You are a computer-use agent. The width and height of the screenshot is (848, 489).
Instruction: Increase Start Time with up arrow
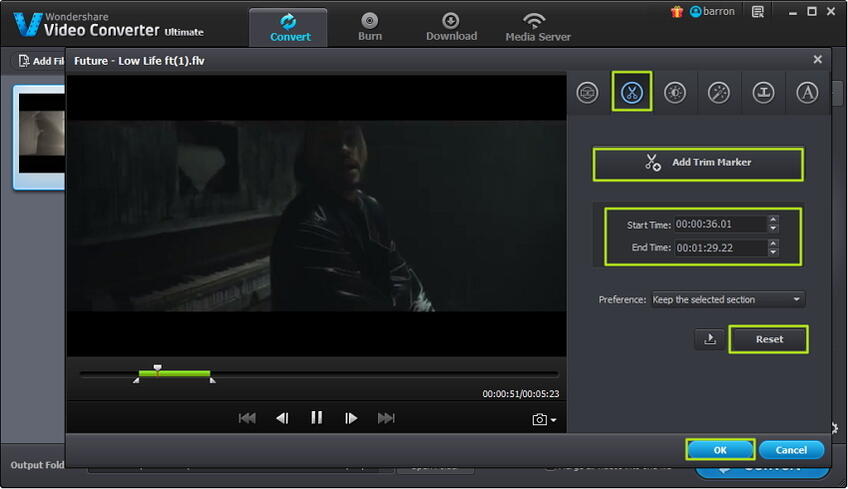pos(773,220)
